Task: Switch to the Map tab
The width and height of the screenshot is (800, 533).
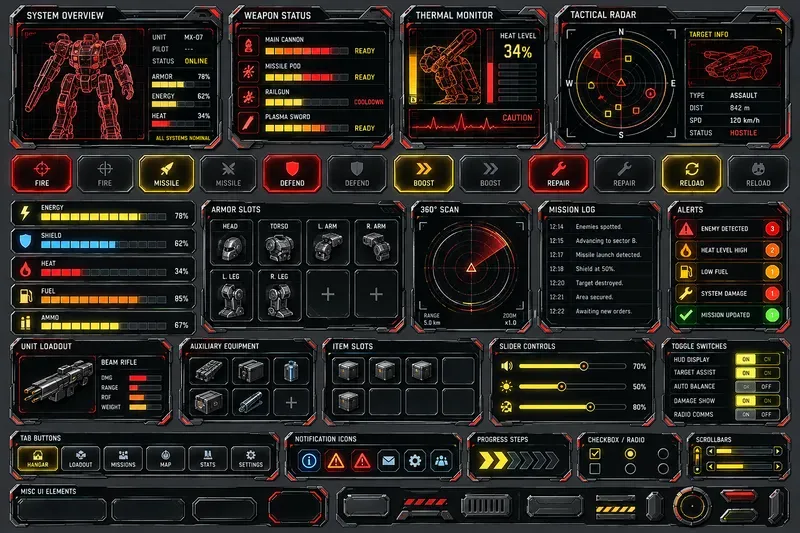Action: coord(165,458)
